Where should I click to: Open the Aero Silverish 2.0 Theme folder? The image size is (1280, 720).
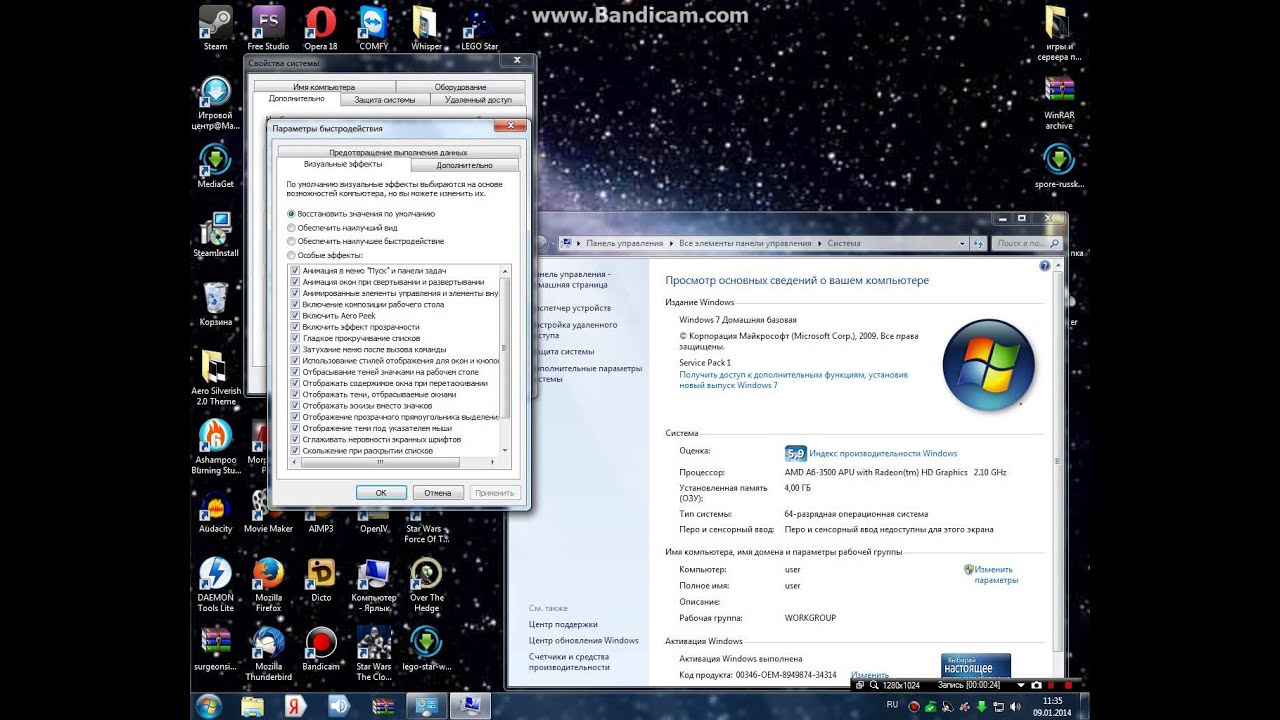tap(215, 375)
